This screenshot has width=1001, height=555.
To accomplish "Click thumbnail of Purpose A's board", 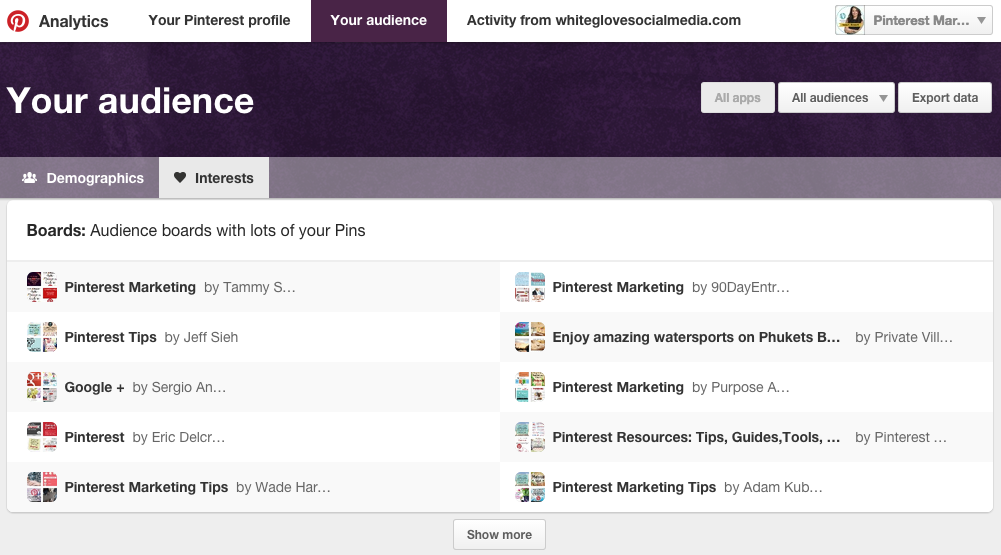I will [530, 387].
